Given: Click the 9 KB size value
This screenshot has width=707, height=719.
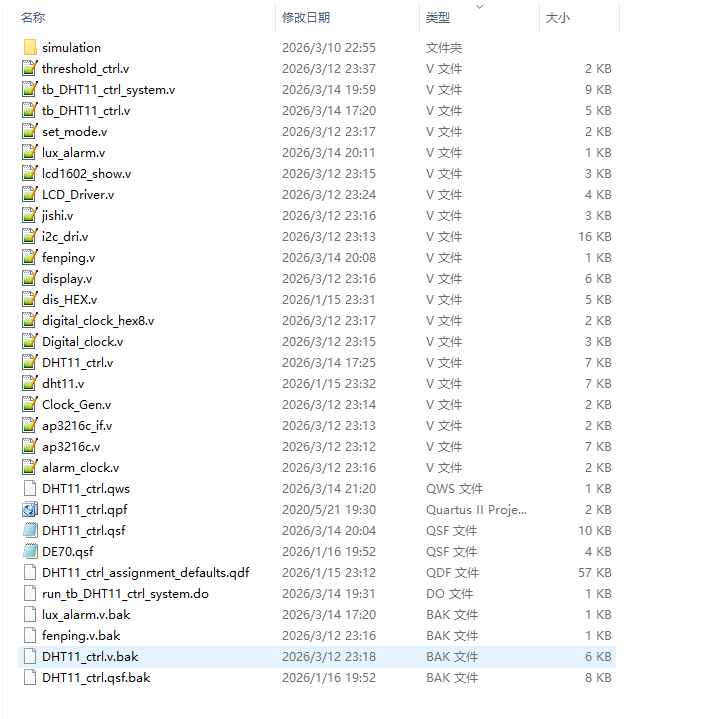Looking at the screenshot, I should 598,89.
